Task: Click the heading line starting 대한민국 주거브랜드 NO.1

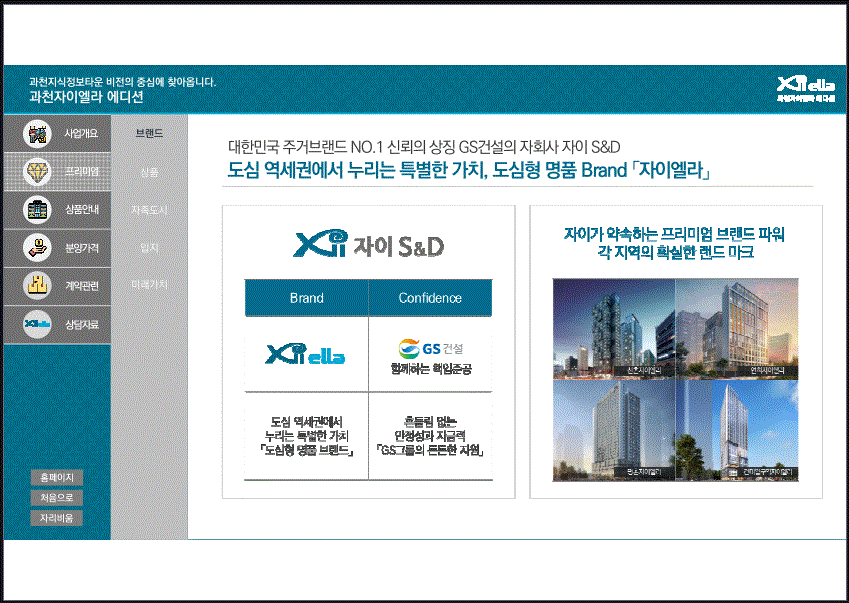Action: pyautogui.click(x=424, y=147)
